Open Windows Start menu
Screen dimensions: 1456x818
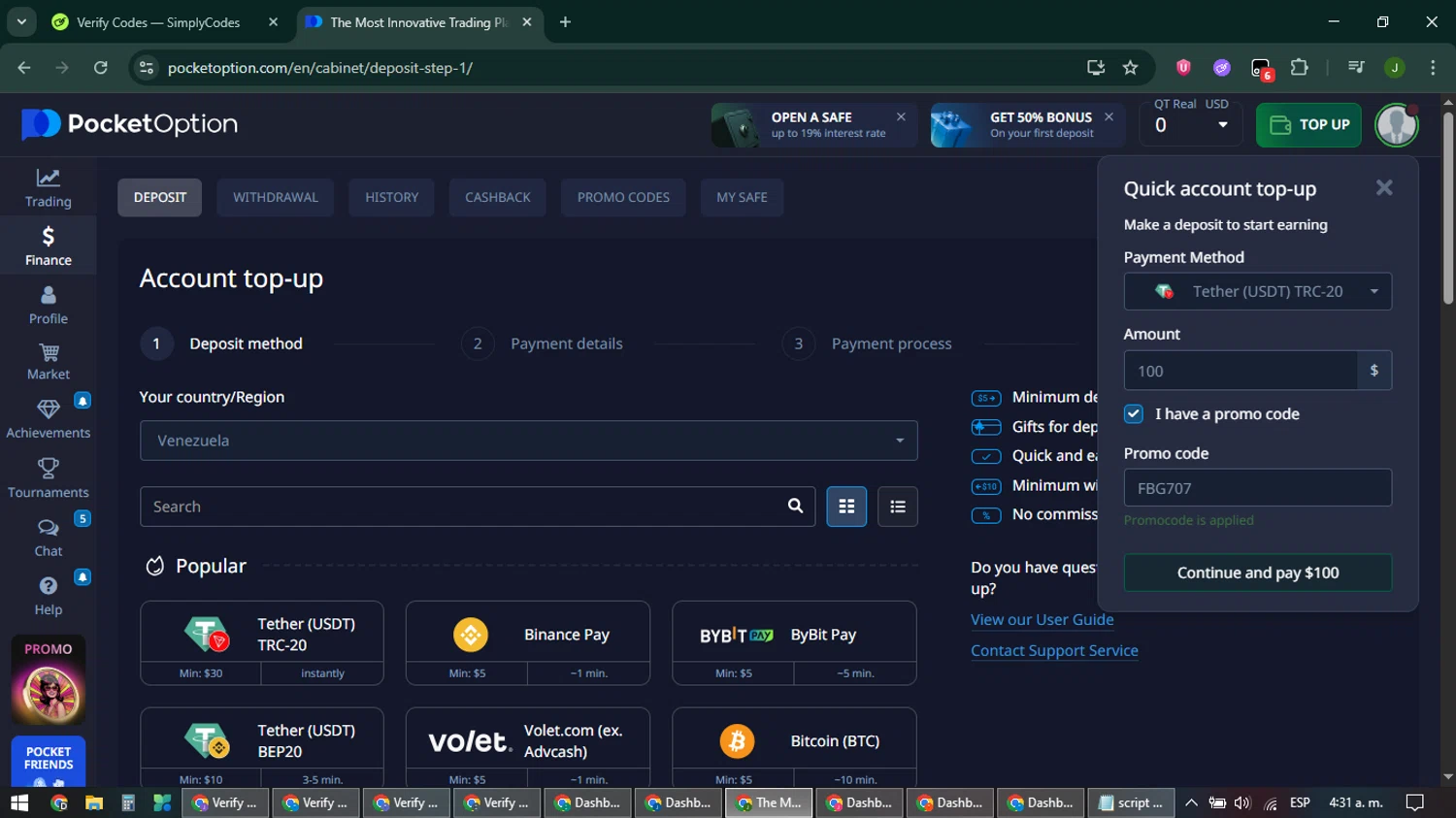[19, 802]
